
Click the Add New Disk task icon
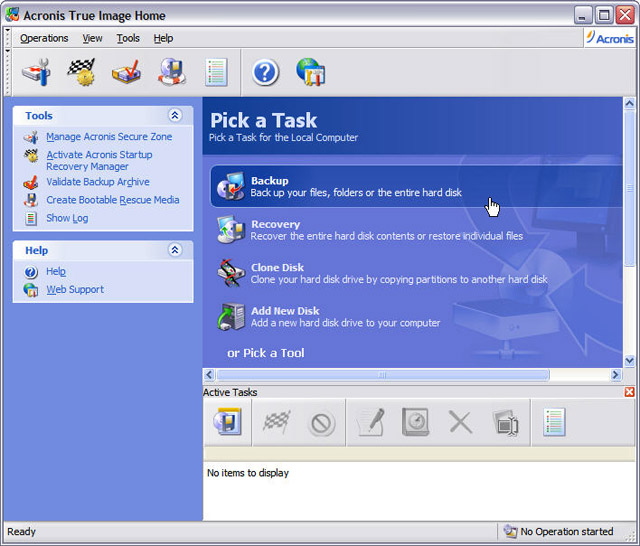click(x=231, y=316)
